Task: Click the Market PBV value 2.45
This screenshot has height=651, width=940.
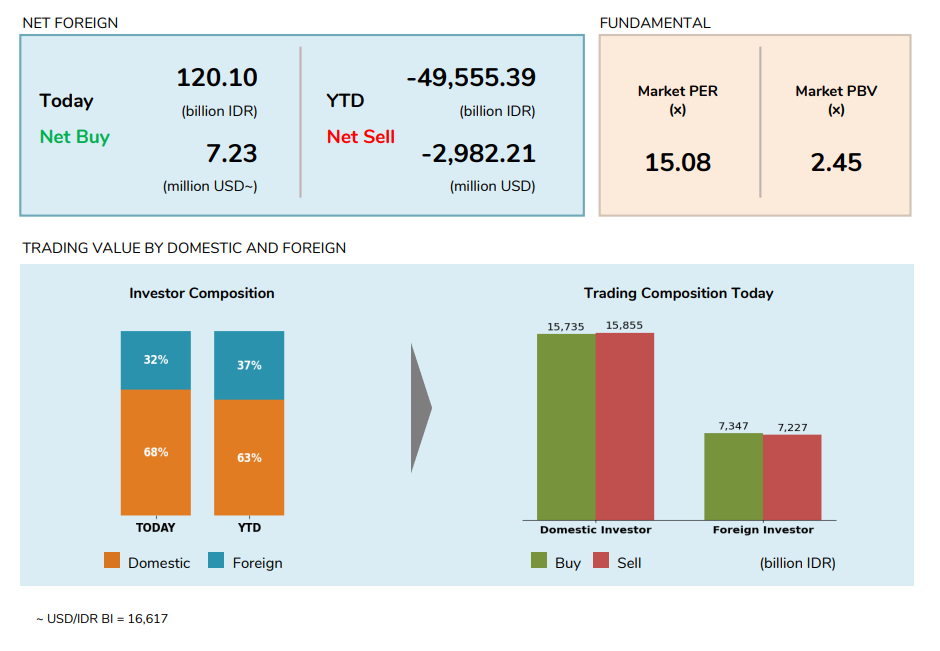Action: pyautogui.click(x=836, y=163)
